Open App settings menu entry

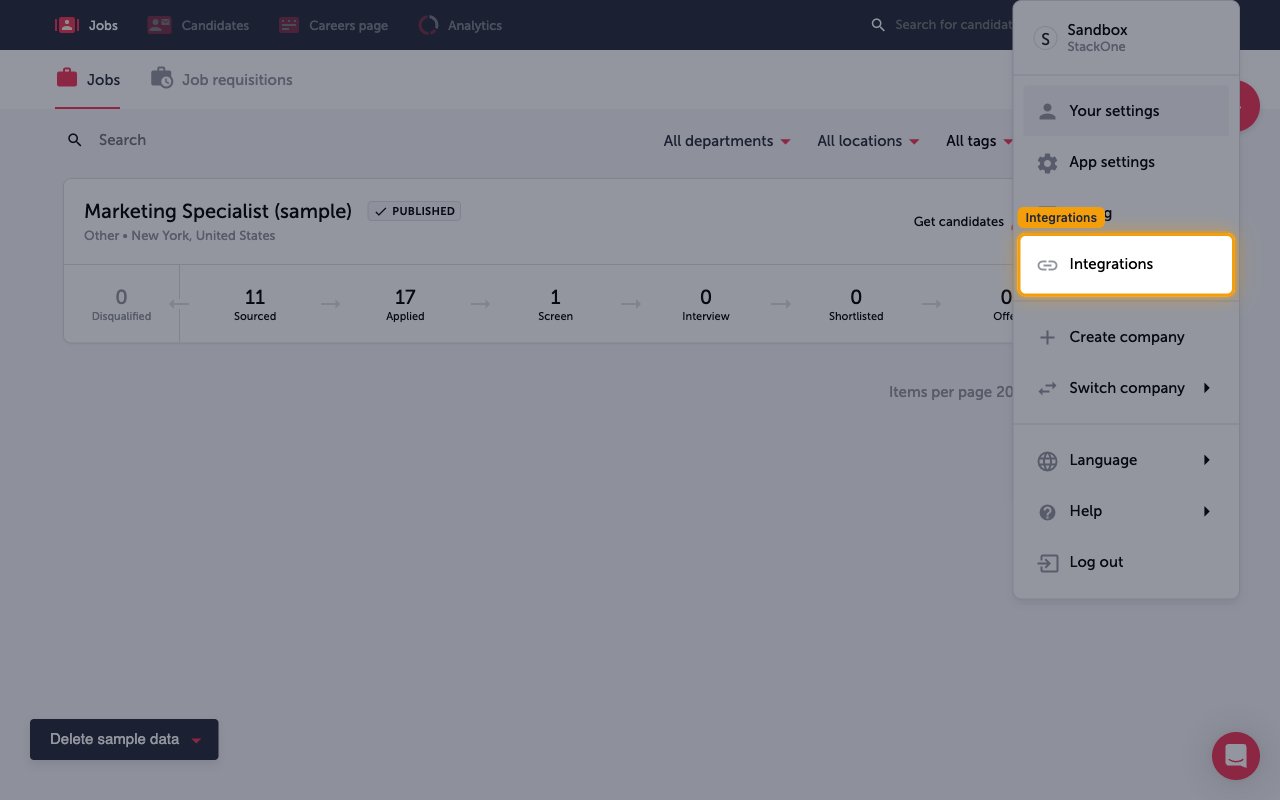(1125, 162)
